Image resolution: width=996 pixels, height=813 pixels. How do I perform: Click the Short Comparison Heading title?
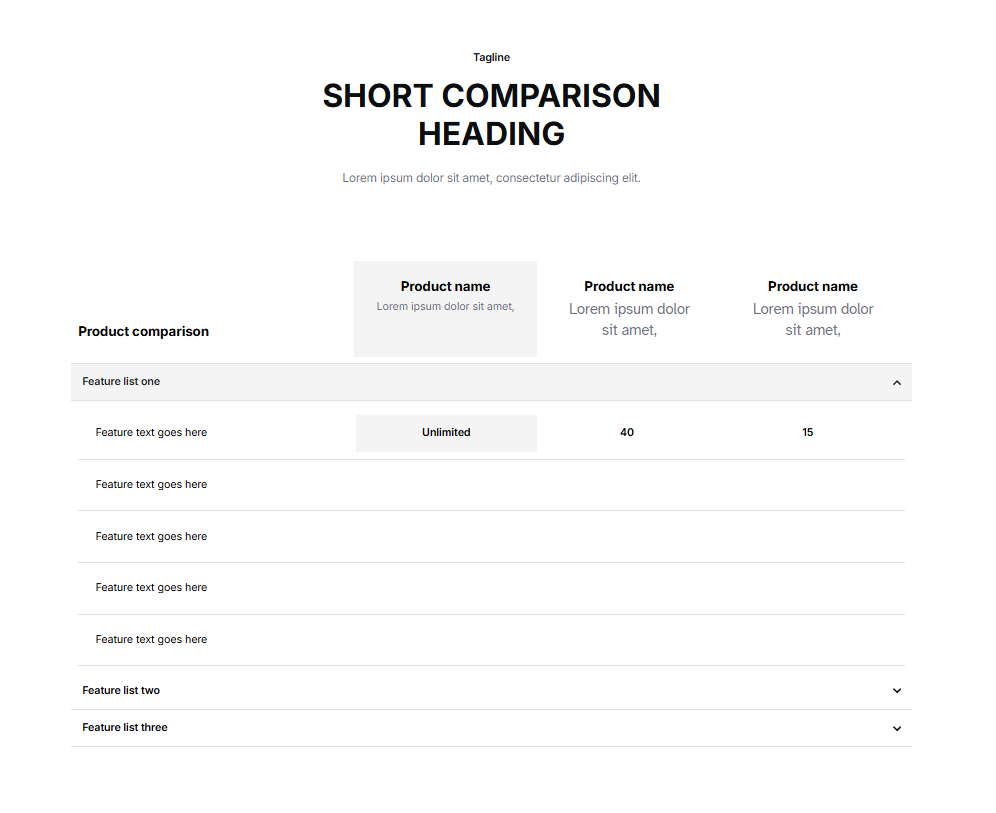[x=491, y=115]
